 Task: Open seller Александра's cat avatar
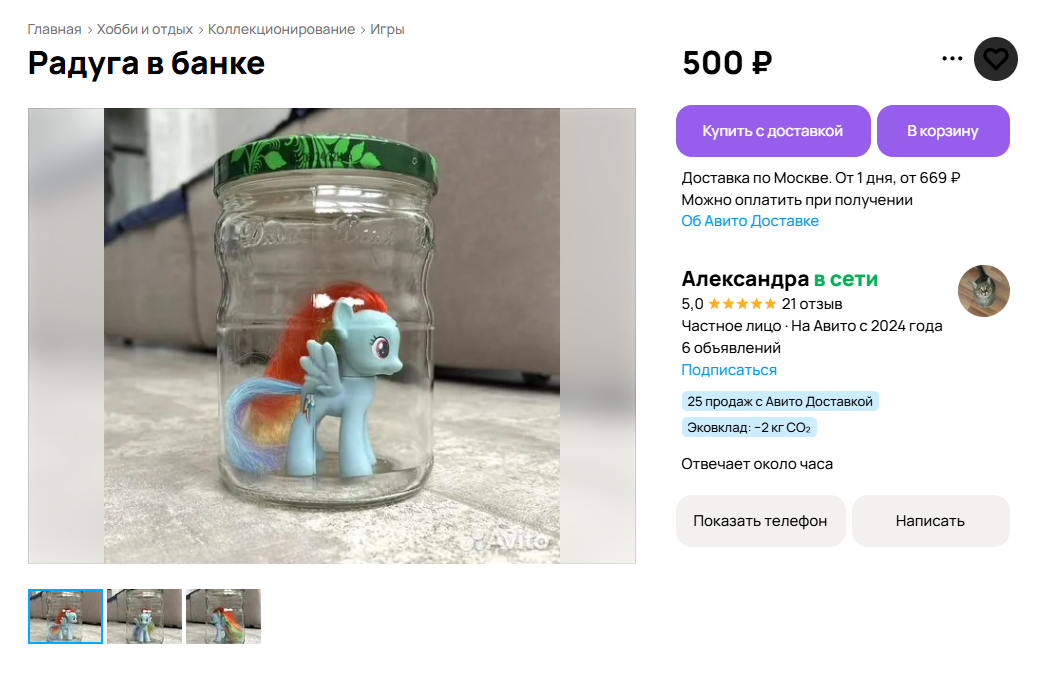984,291
